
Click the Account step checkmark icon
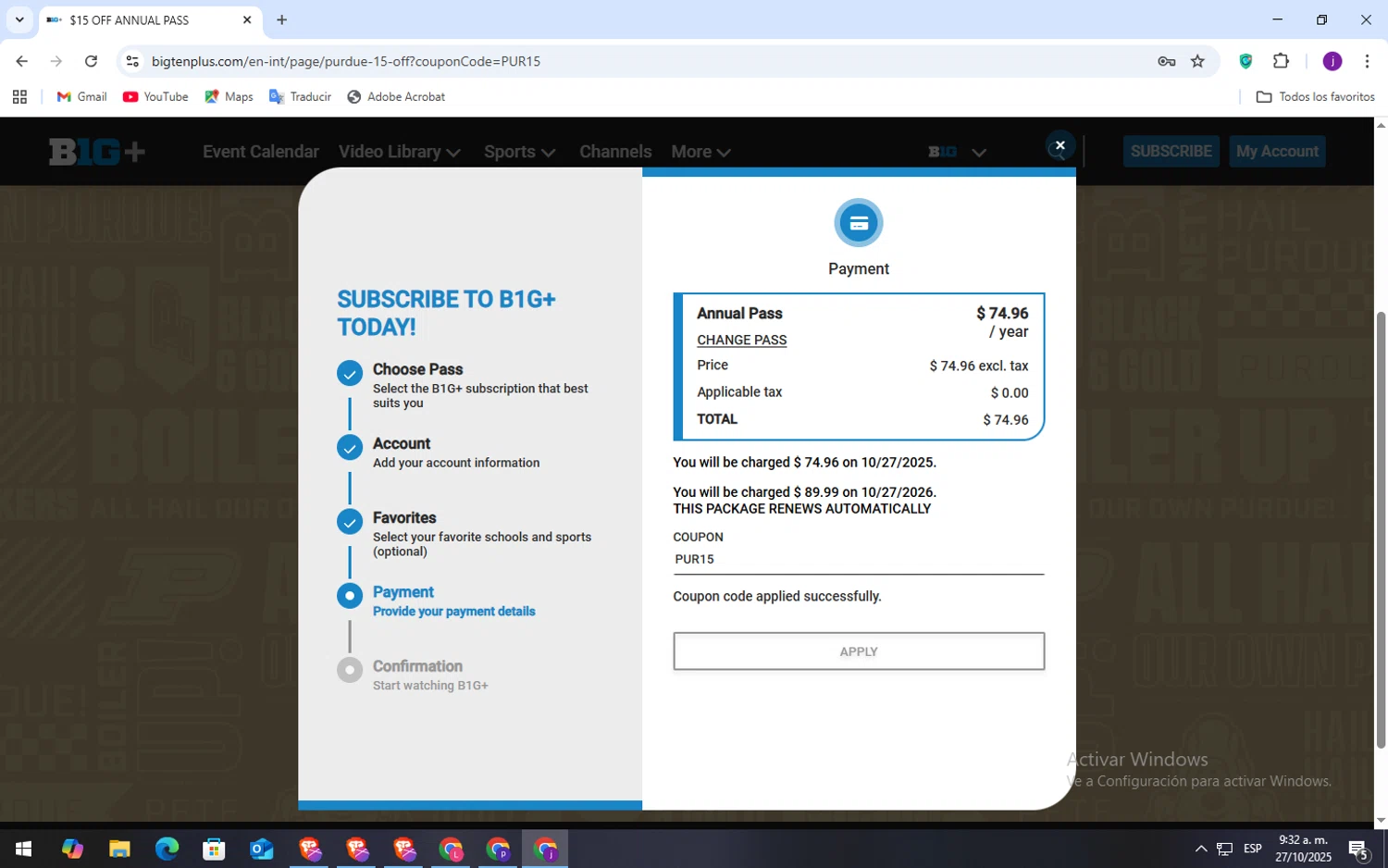(x=350, y=448)
